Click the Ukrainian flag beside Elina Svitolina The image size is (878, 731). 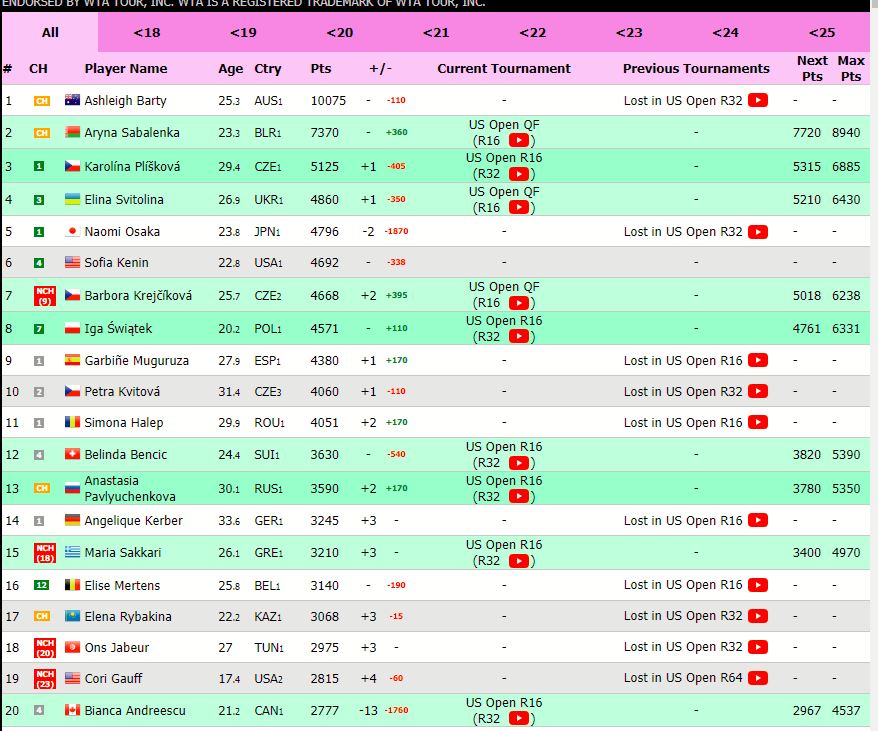(x=72, y=199)
